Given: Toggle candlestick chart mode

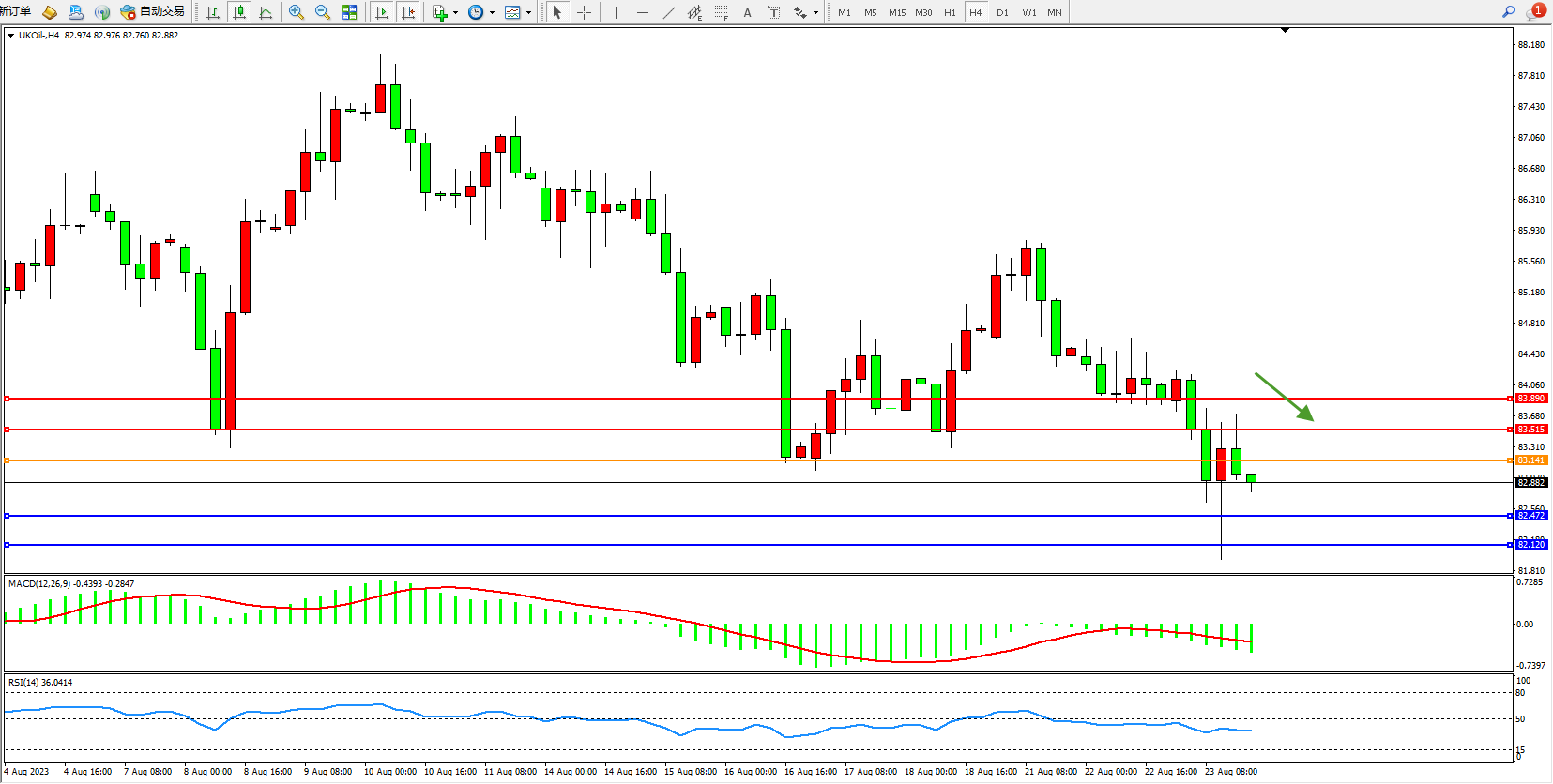Looking at the screenshot, I should 239,12.
